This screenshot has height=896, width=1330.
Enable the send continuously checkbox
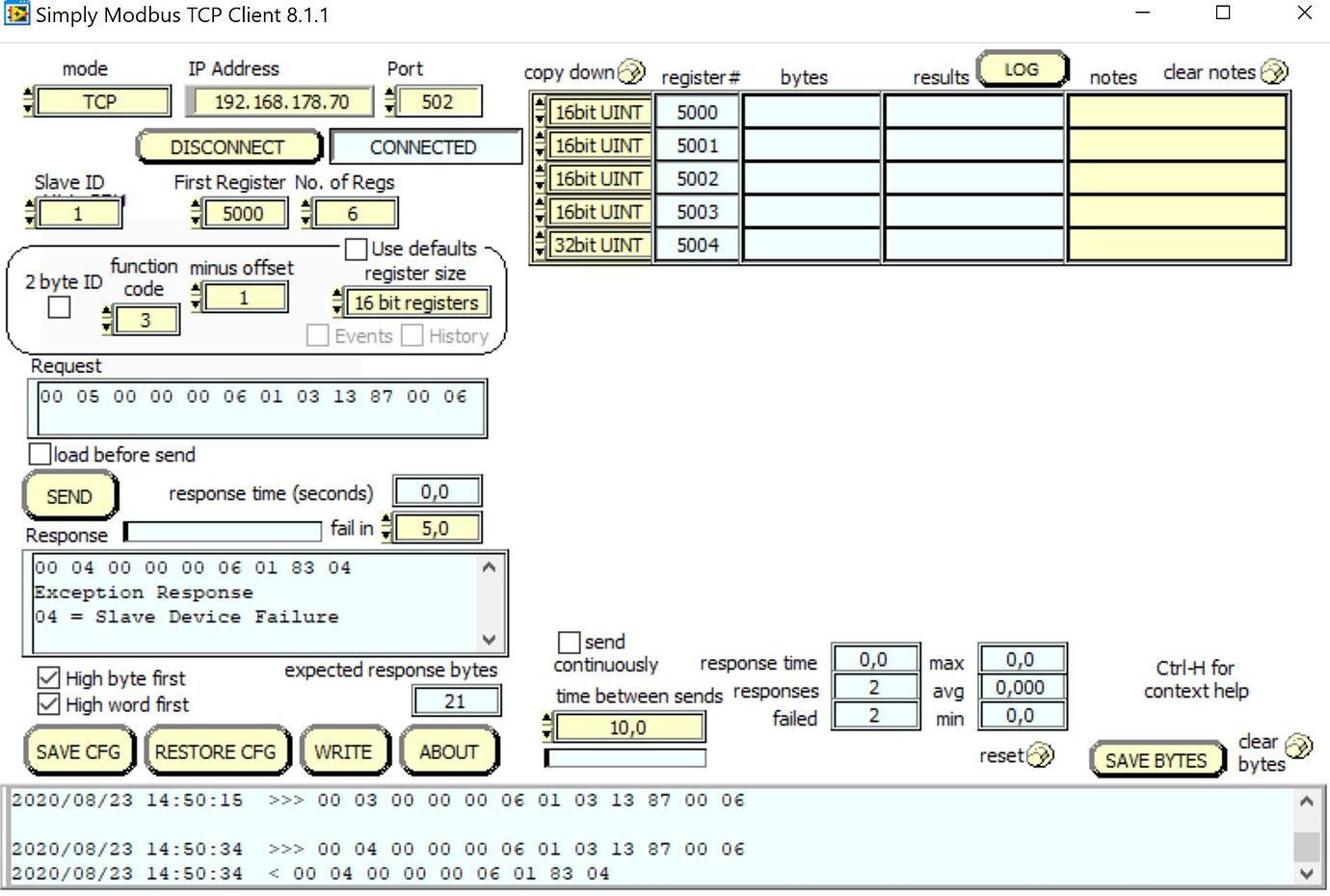click(x=569, y=642)
